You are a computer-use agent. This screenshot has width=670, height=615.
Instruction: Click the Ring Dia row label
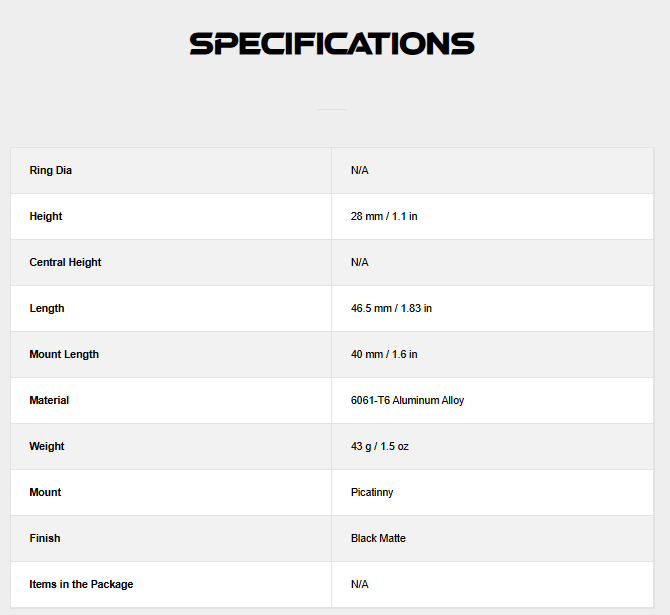[51, 171]
